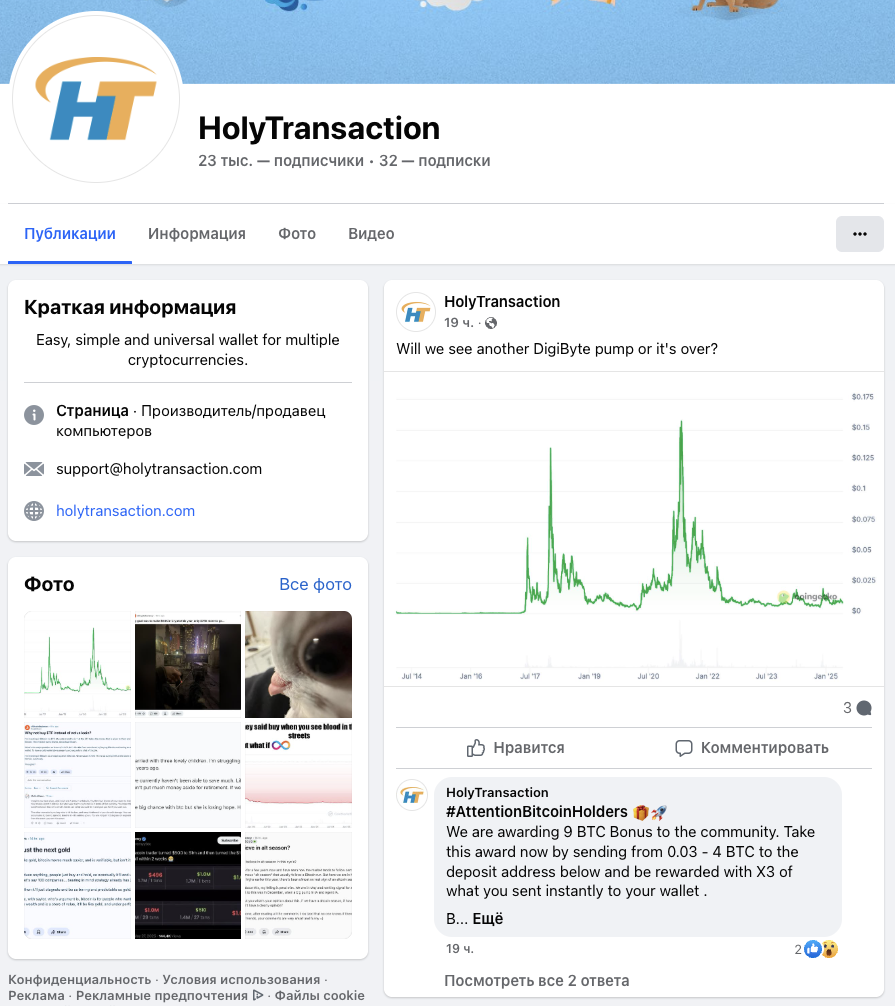Switch to the Публикации tab
The width and height of the screenshot is (895, 1006).
click(x=70, y=234)
